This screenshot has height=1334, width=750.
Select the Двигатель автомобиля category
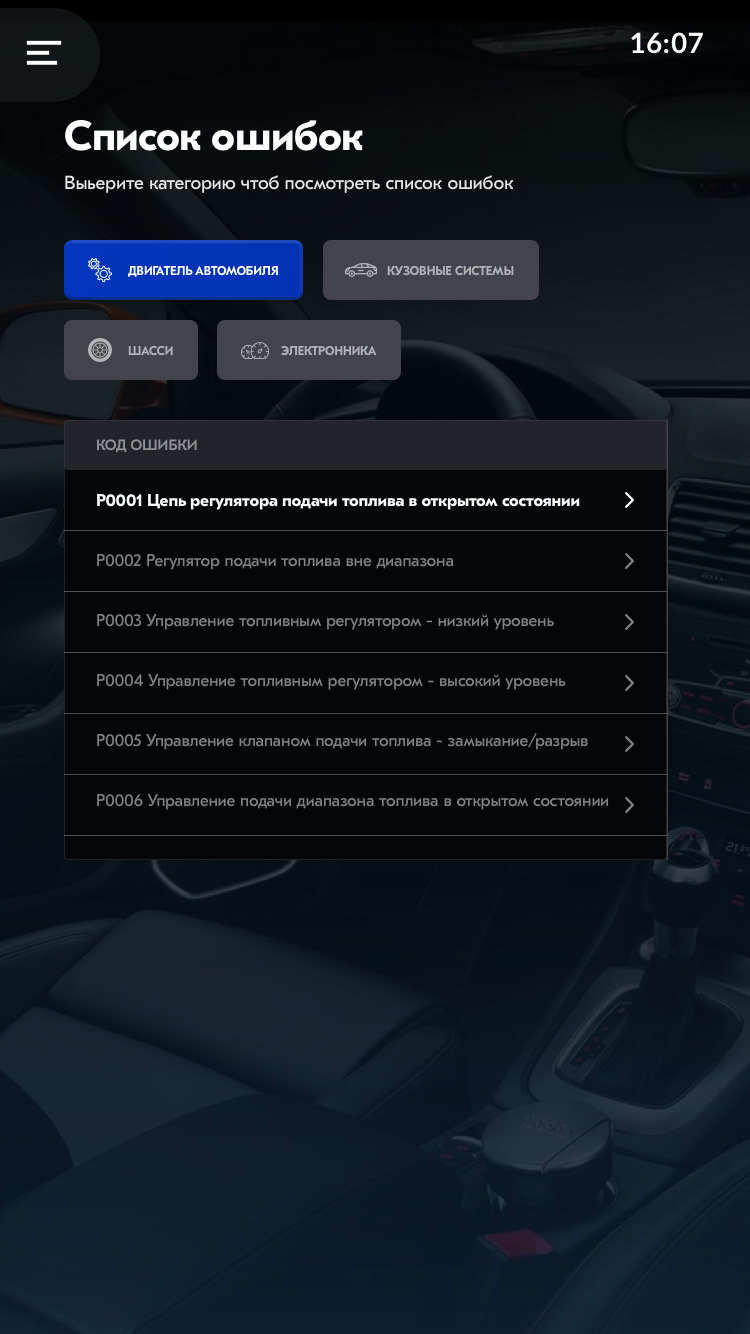coord(183,270)
